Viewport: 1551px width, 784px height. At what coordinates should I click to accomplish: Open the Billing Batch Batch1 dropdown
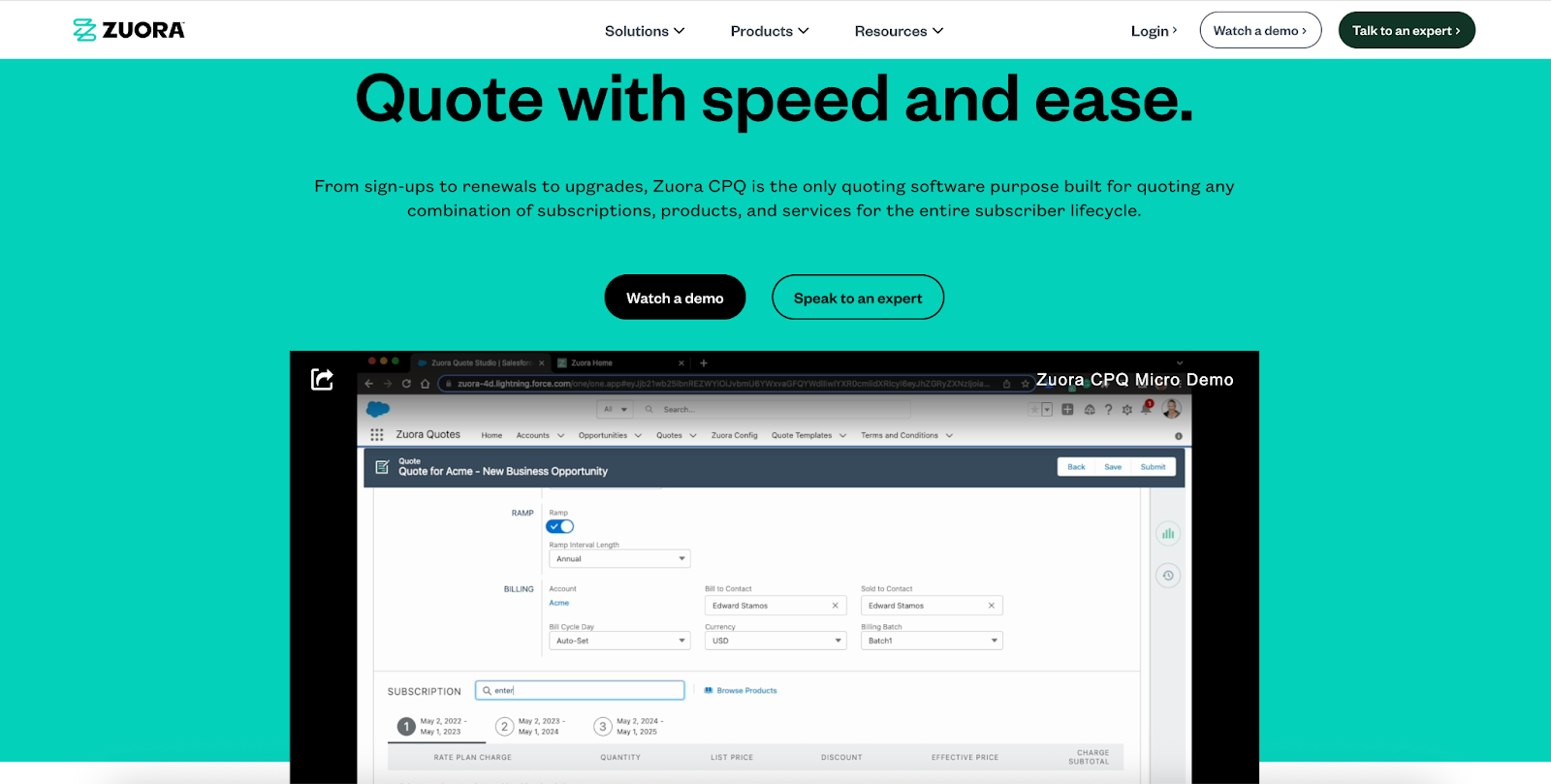(932, 641)
